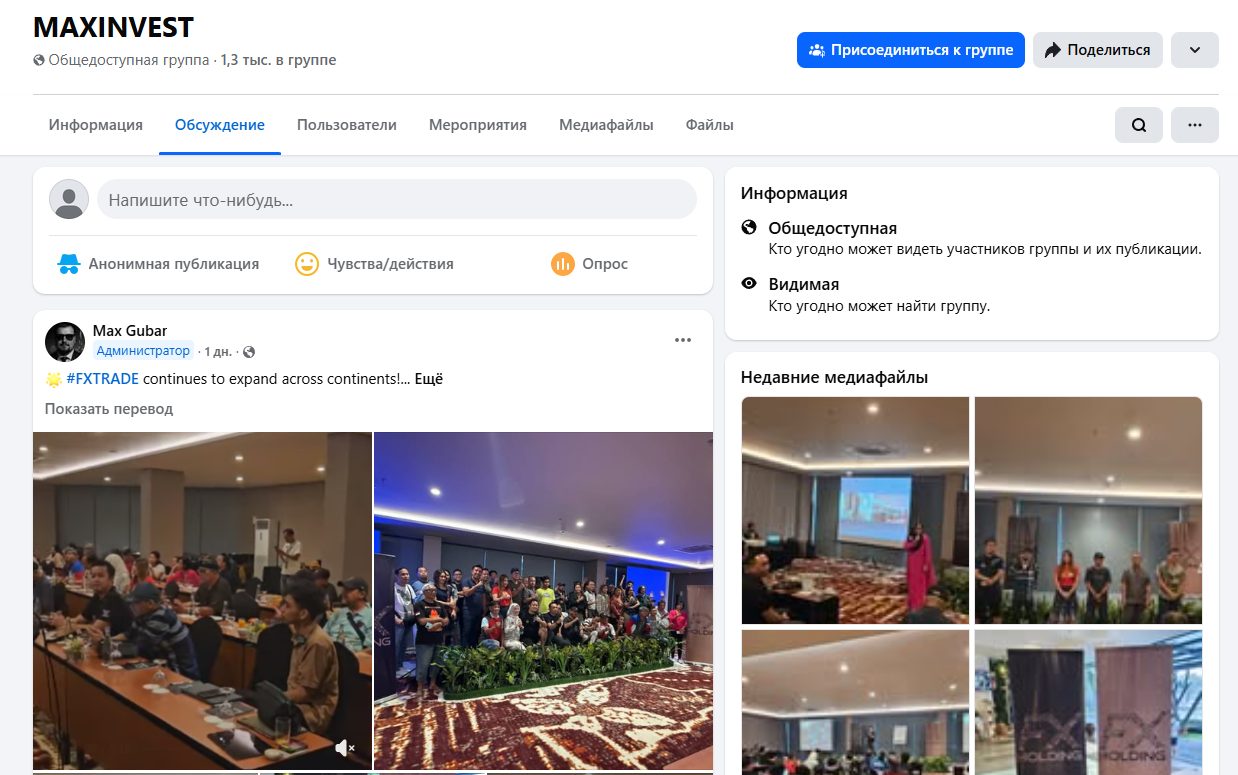The image size is (1238, 775).
Task: Expand post text via Ещё
Action: 428,379
